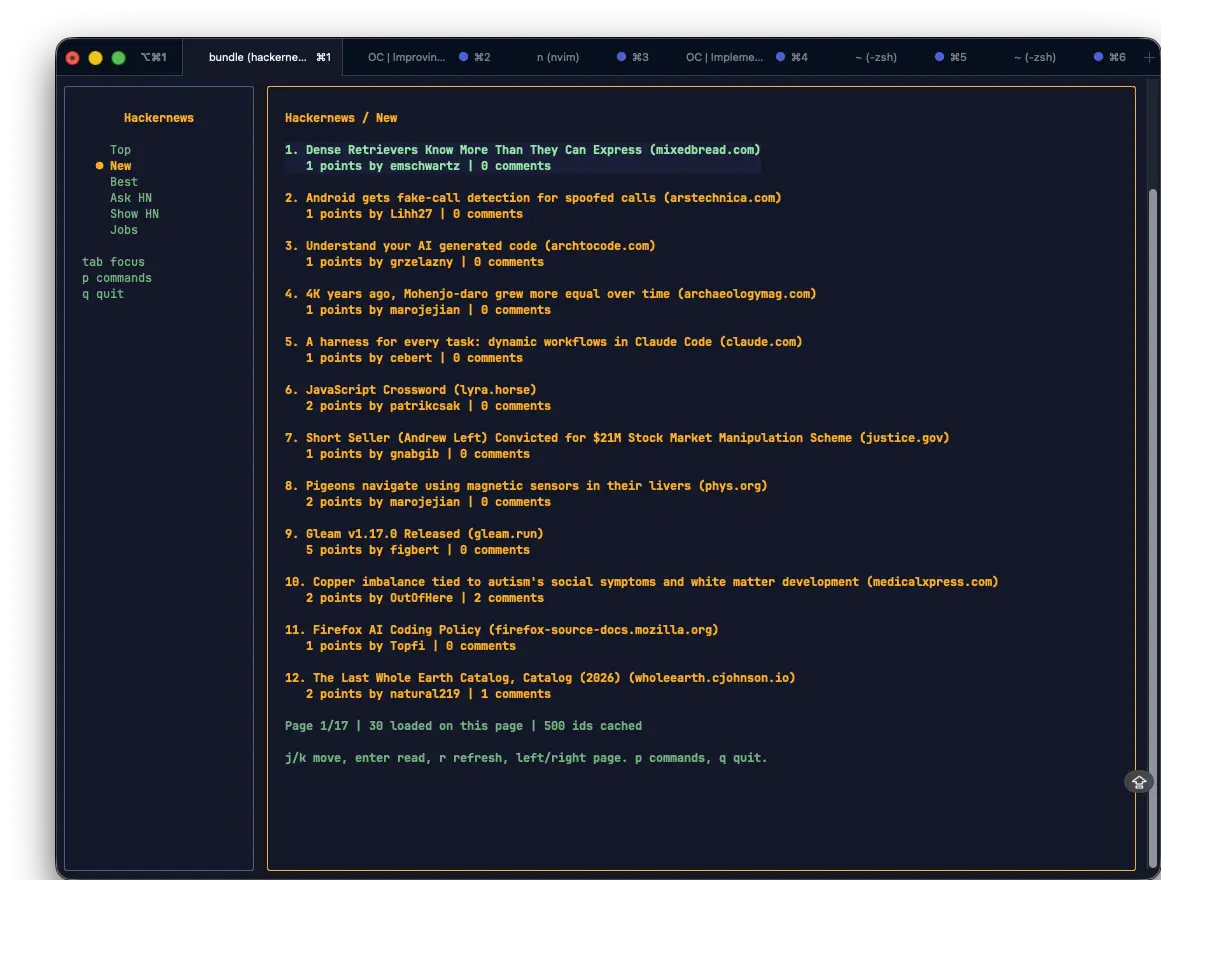This screenshot has height=954, width=1217.
Task: Open Pigeons navigate using magnetic sensors story
Action: (526, 486)
